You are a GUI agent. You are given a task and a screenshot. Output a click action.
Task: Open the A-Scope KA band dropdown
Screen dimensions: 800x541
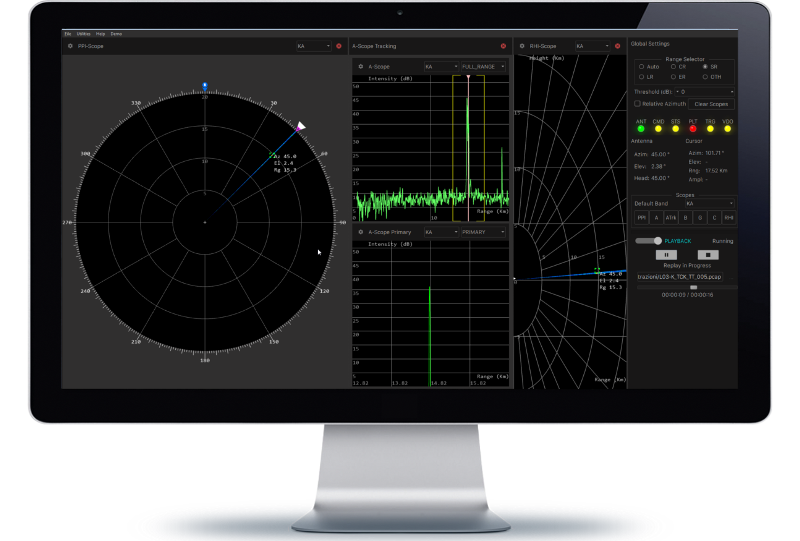click(x=441, y=66)
